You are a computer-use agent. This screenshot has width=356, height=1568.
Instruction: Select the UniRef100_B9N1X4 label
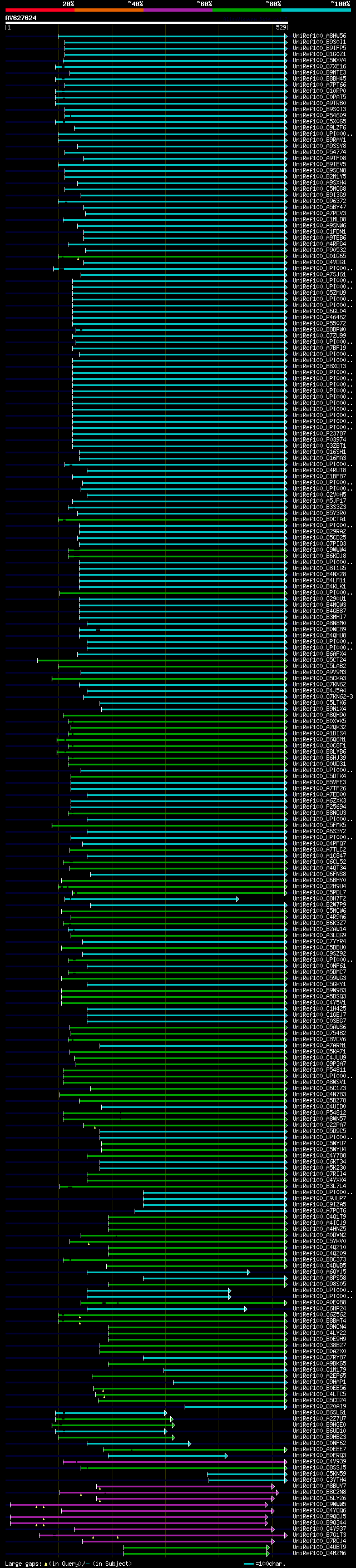pos(319,709)
